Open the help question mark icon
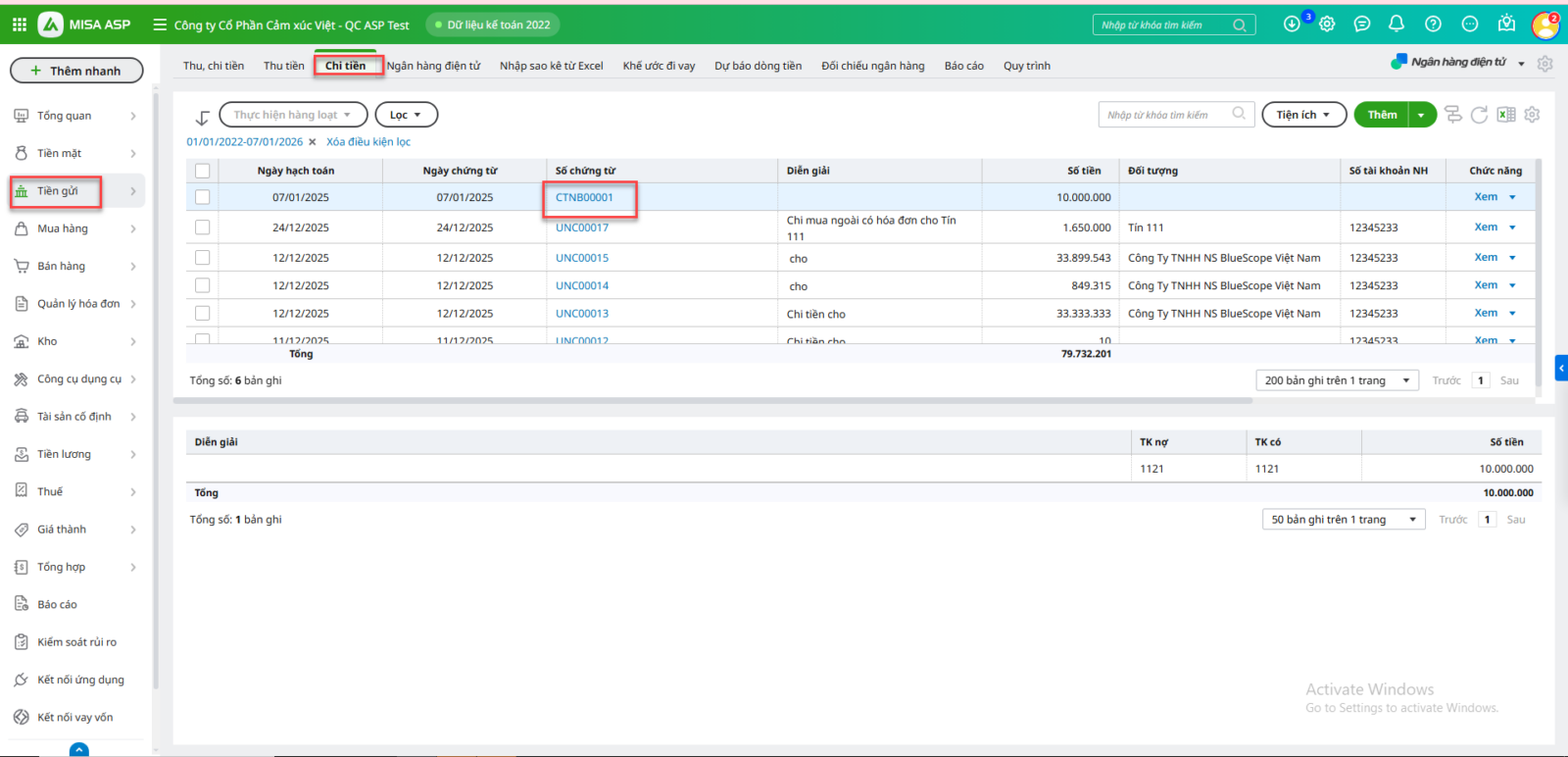Image resolution: width=1568 pixels, height=757 pixels. pyautogui.click(x=1433, y=24)
